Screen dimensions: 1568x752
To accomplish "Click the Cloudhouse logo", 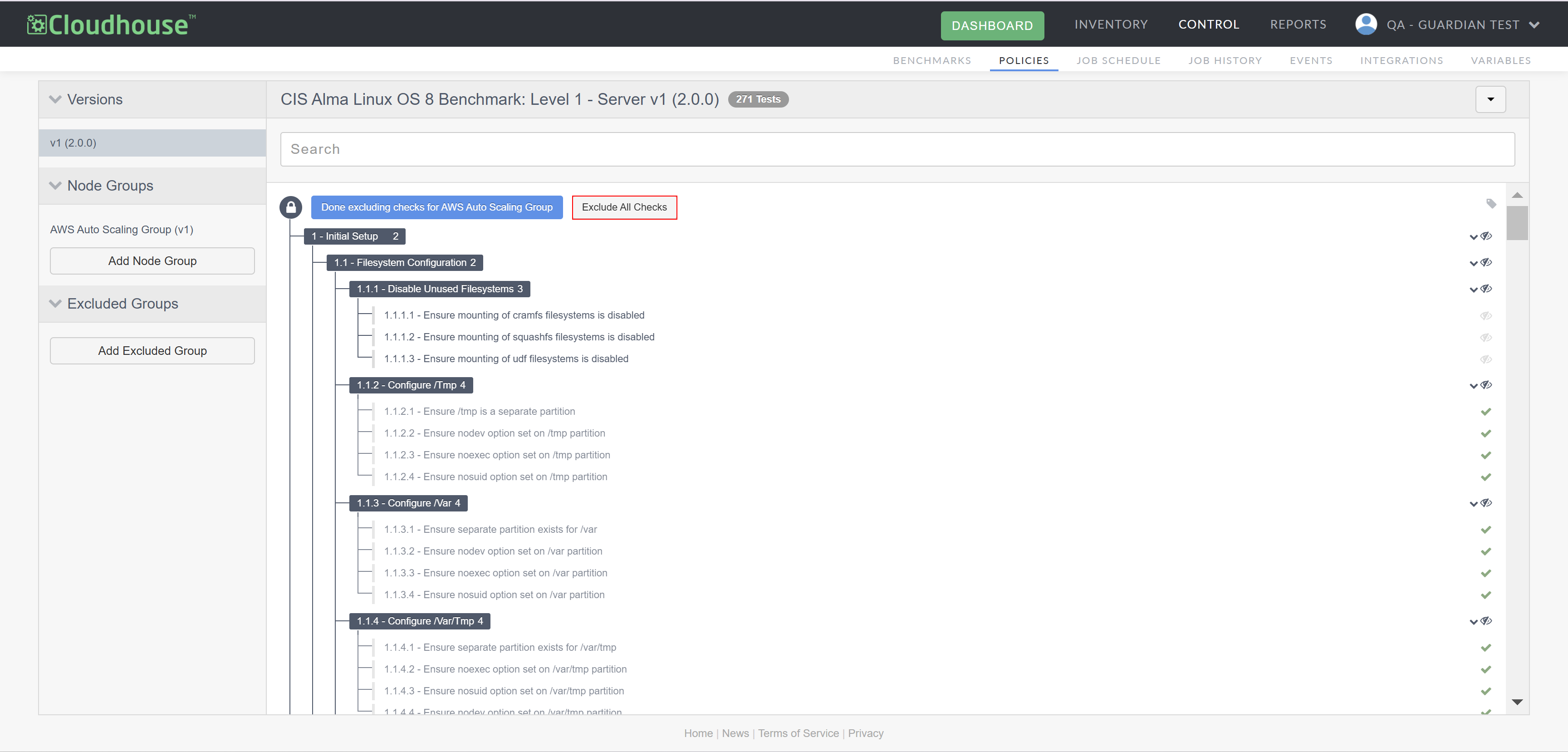I will (112, 25).
